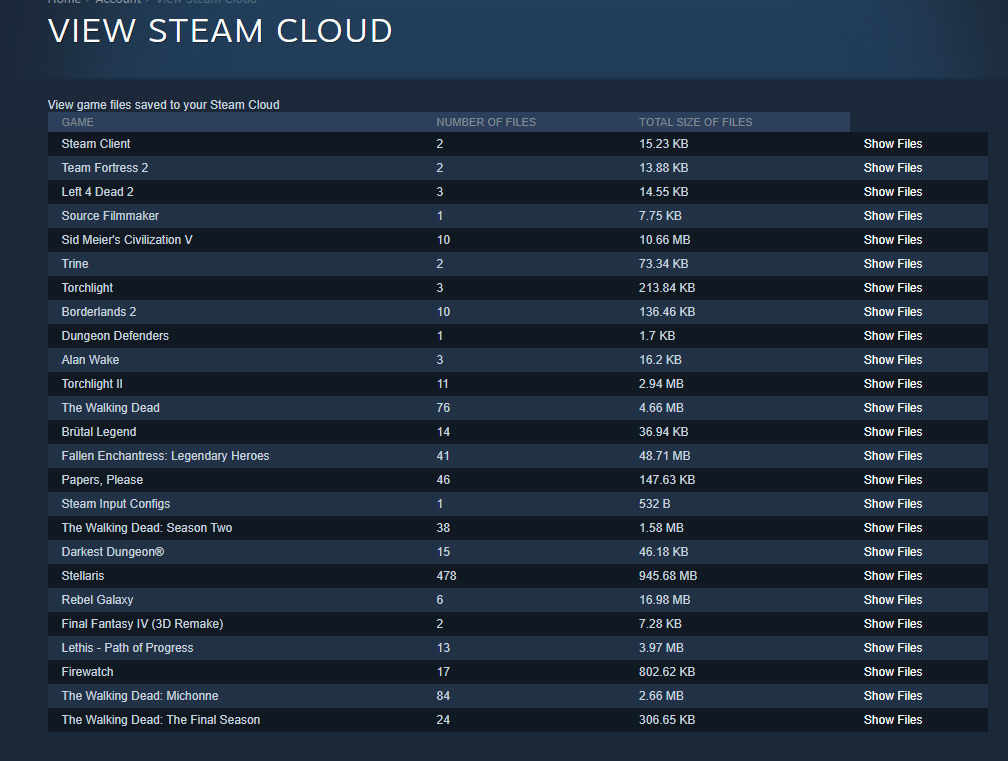Viewport: 1008px width, 761px height.
Task: Select the Dungeon Defenders game name
Action: click(115, 336)
